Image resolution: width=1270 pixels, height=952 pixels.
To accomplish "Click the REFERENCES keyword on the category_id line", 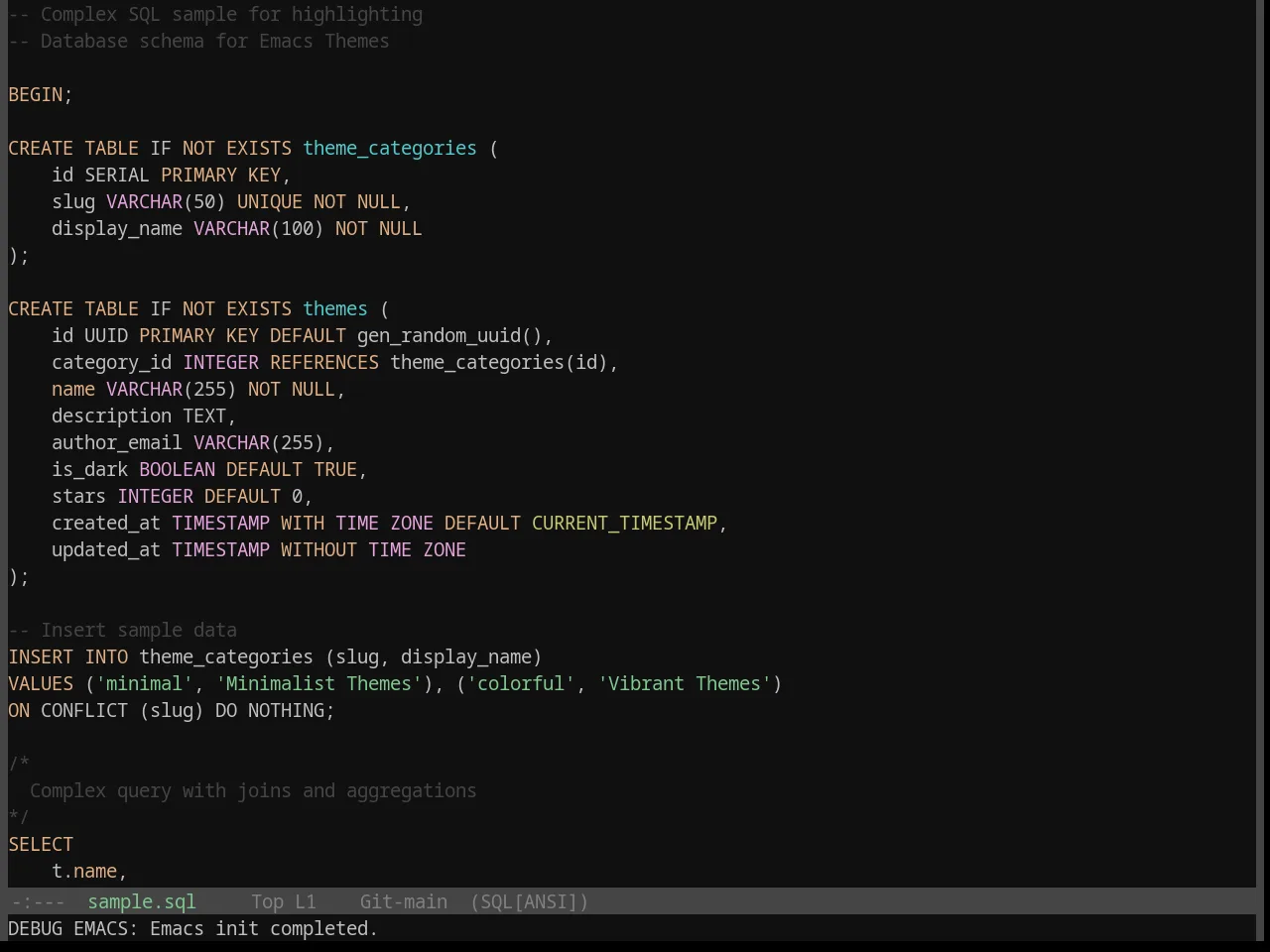I will click(x=324, y=362).
